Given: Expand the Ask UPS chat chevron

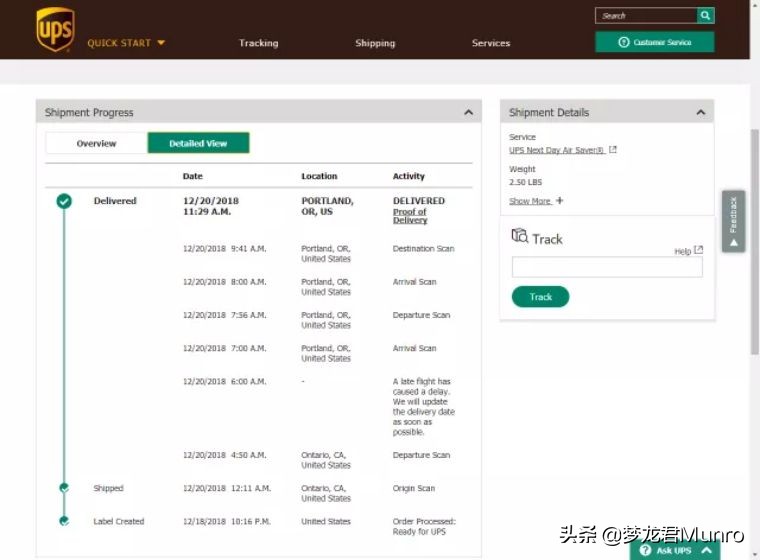Looking at the screenshot, I should [x=707, y=550].
